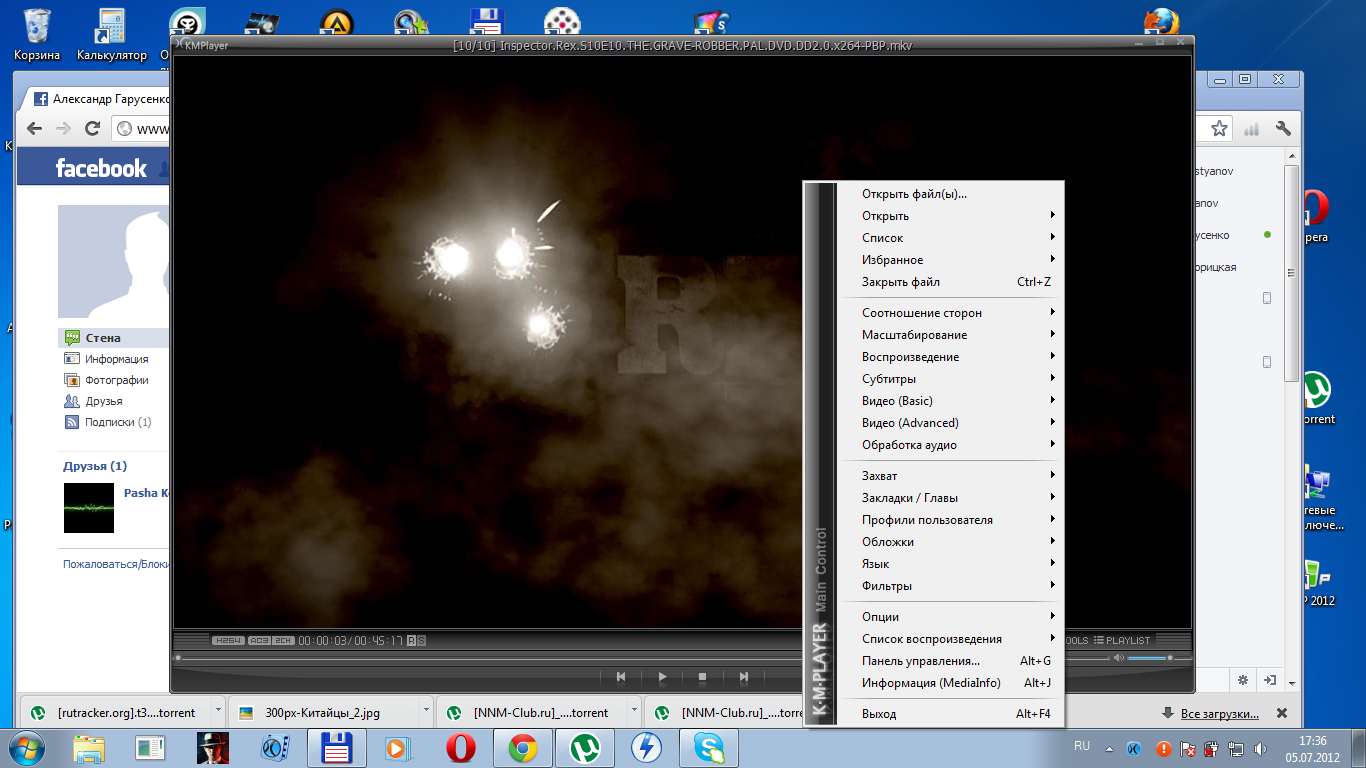The image size is (1366, 768).
Task: Click KMPlayer play button
Action: 662,677
